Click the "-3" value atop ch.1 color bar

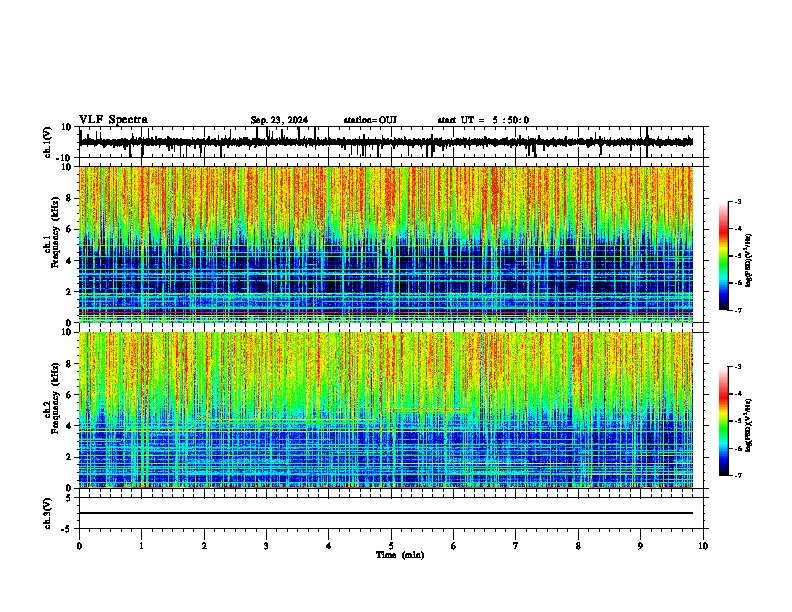pyautogui.click(x=738, y=201)
